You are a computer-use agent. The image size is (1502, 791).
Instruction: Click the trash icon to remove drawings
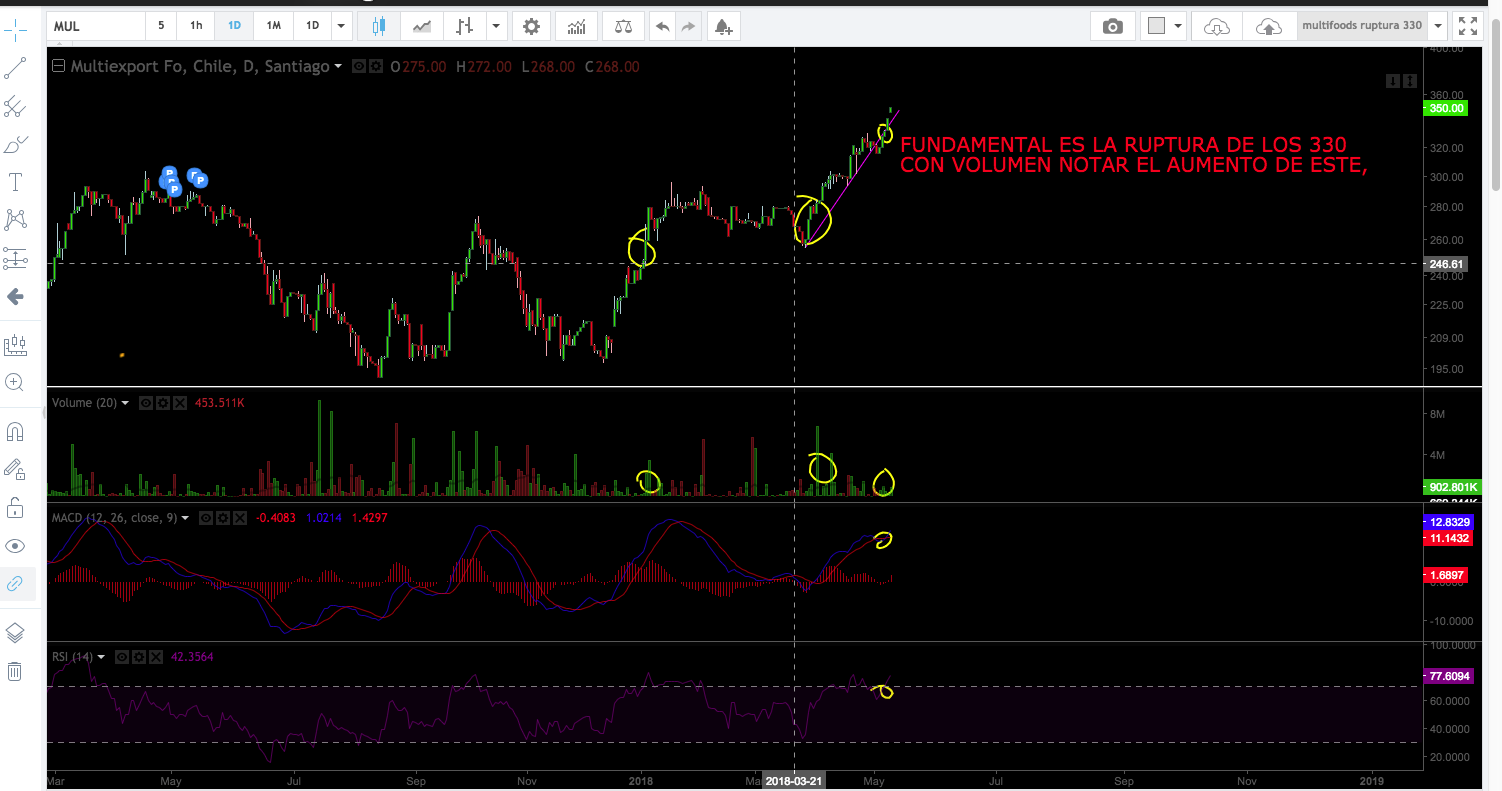[15, 671]
